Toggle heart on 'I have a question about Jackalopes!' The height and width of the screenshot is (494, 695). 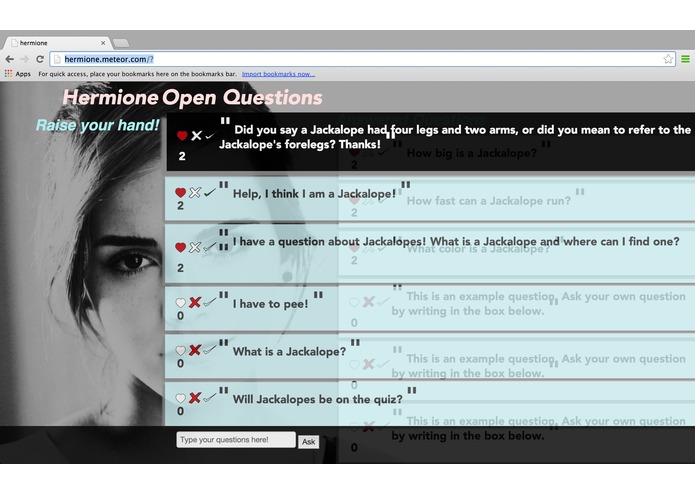coord(180,247)
